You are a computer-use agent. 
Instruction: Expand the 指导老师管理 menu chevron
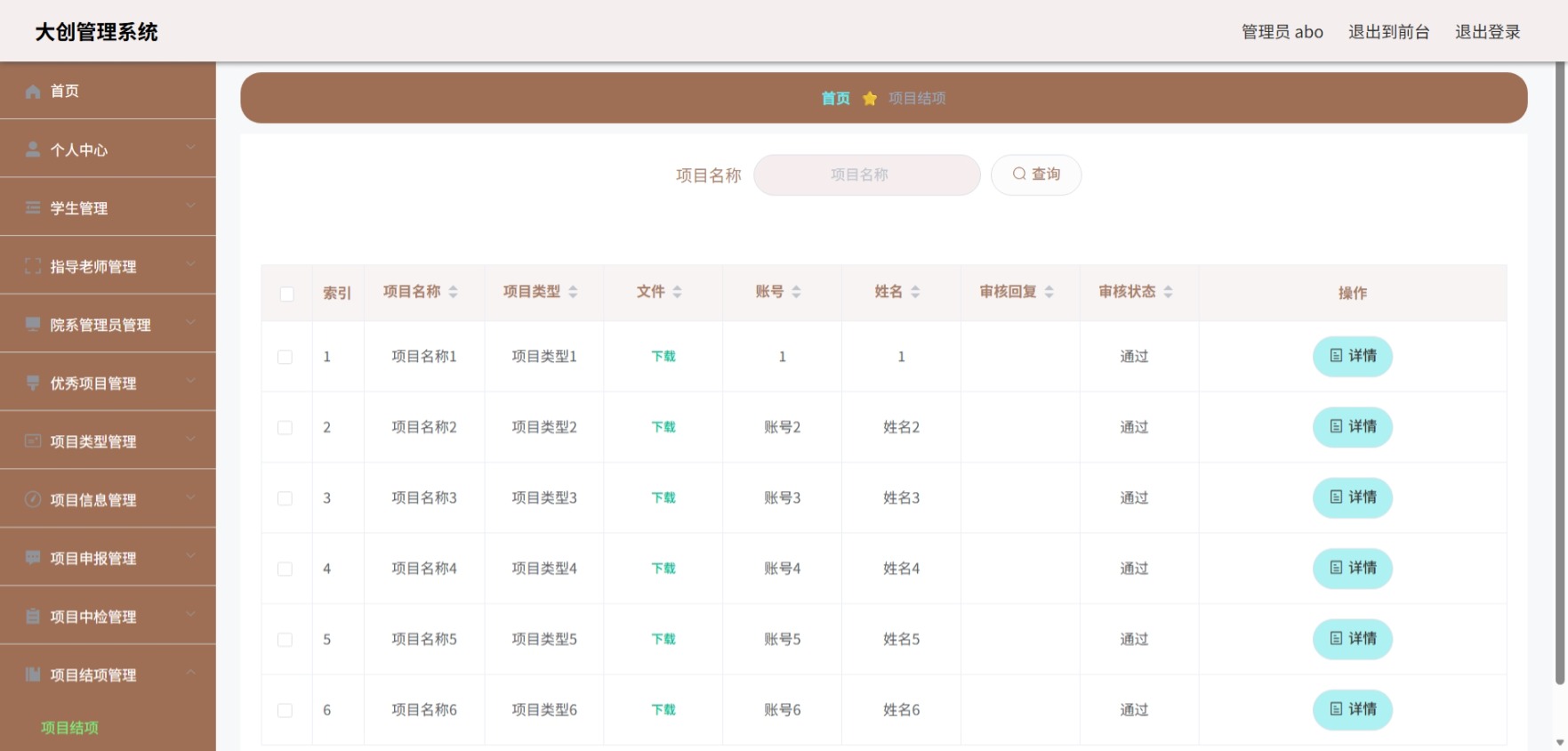[190, 264]
